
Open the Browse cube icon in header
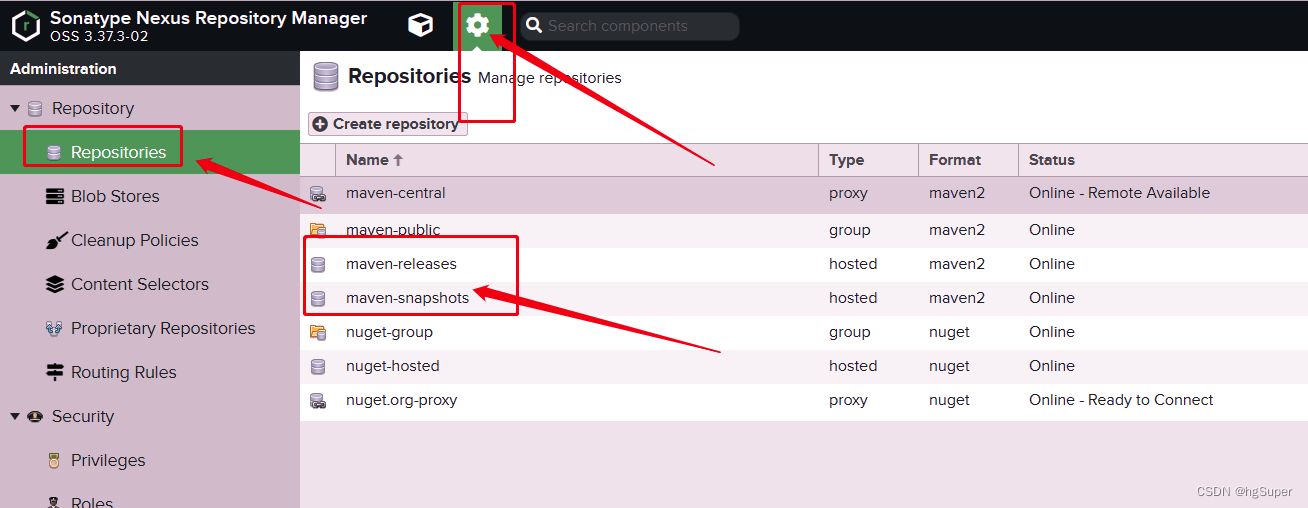click(421, 26)
